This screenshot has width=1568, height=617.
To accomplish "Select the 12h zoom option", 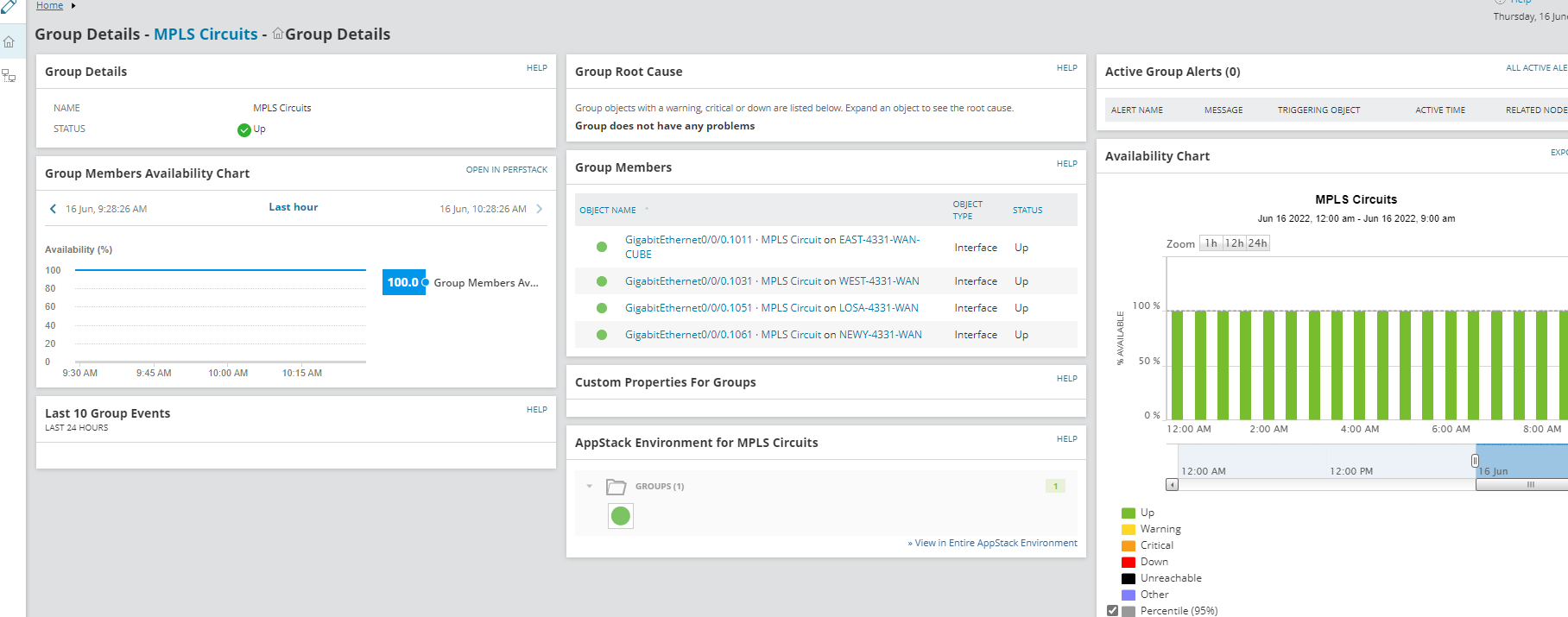I will pyautogui.click(x=1234, y=243).
